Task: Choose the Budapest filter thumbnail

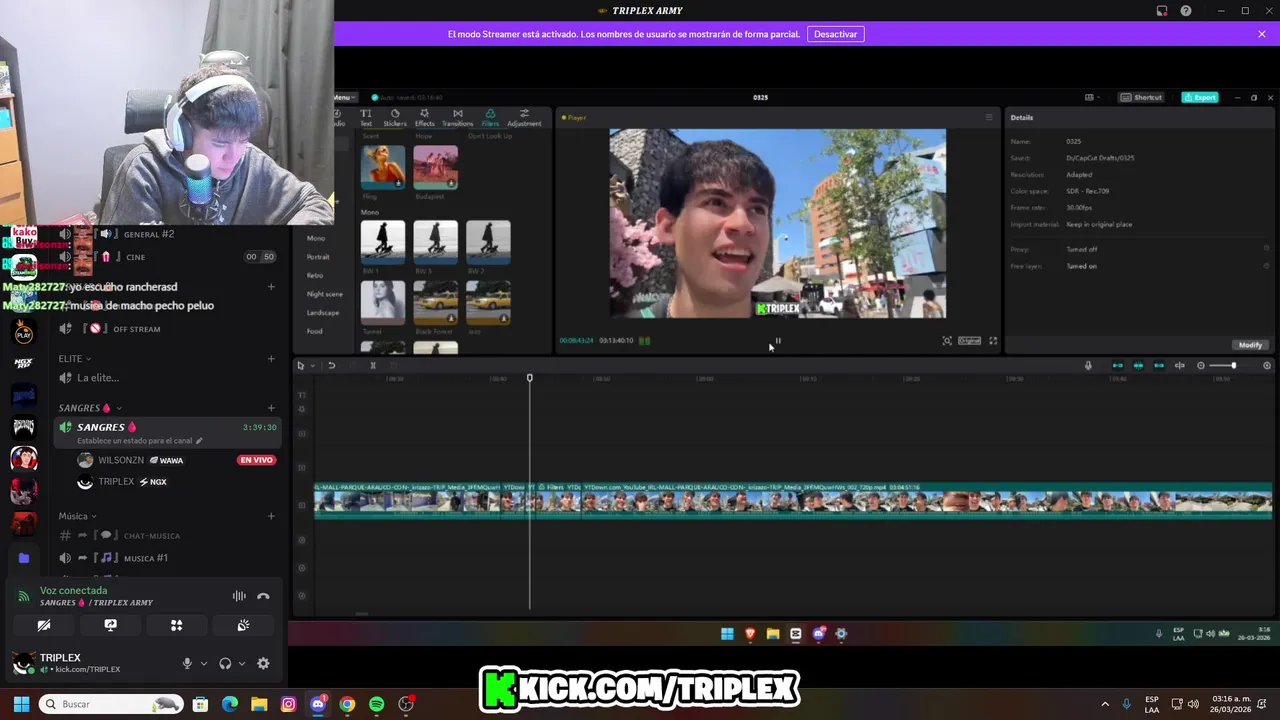Action: (x=436, y=167)
